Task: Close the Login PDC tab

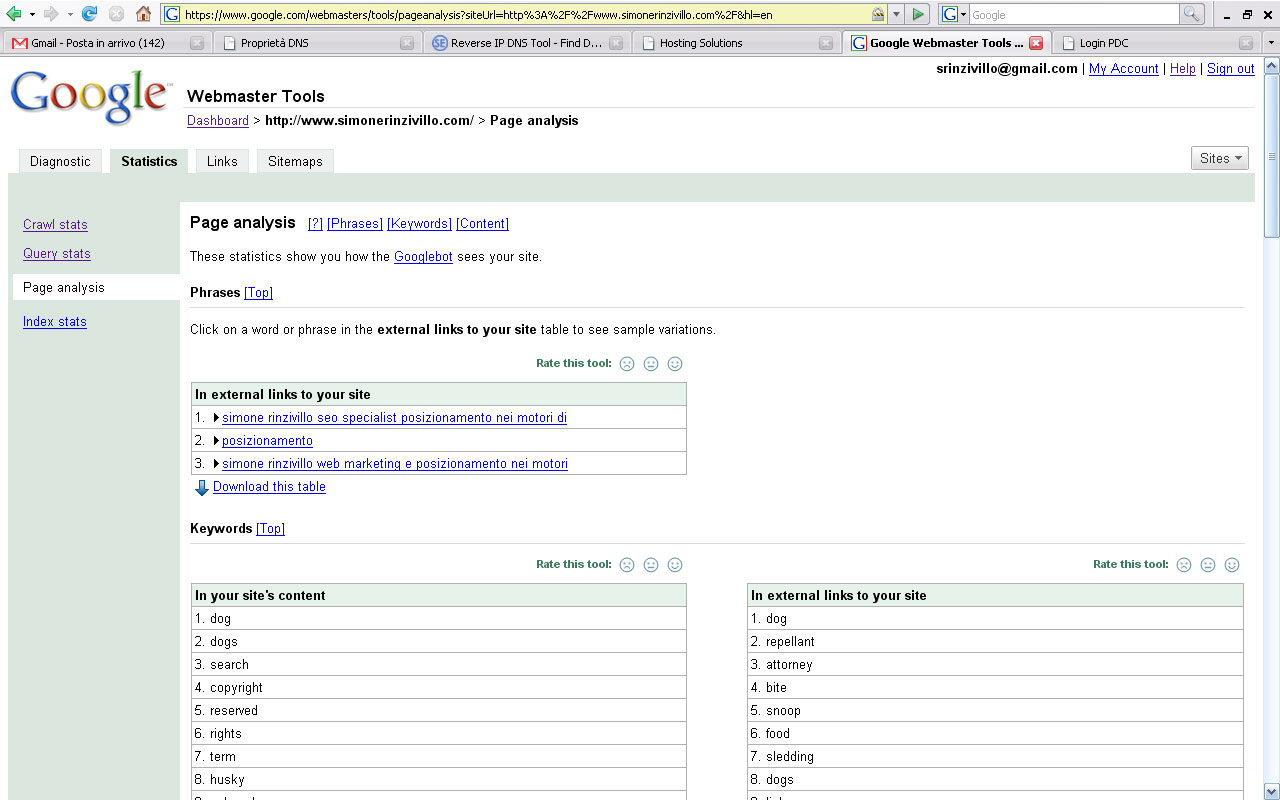Action: 1245,43
